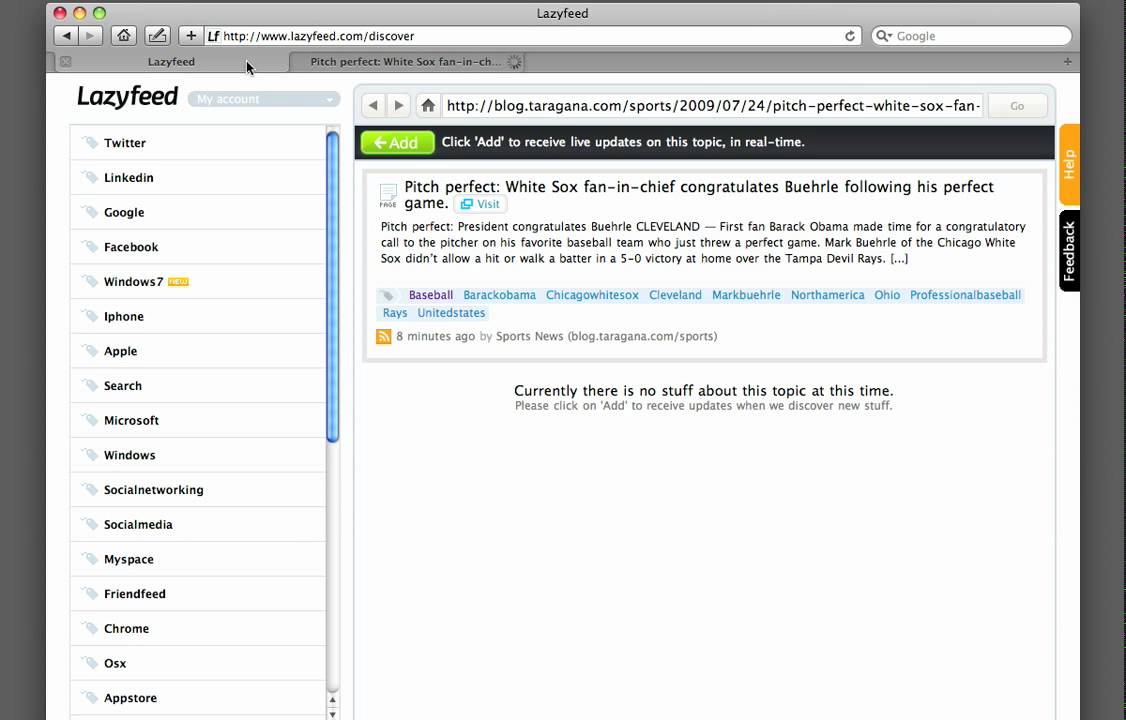The height and width of the screenshot is (720, 1126).
Task: Switch to the Pitch perfect White Sox tab
Action: (x=406, y=62)
